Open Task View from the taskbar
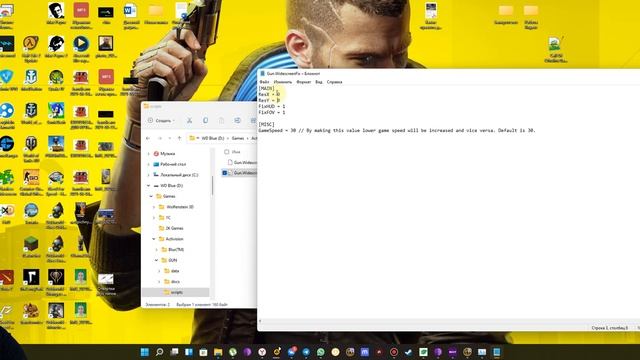The height and width of the screenshot is (360, 640). [x=174, y=352]
